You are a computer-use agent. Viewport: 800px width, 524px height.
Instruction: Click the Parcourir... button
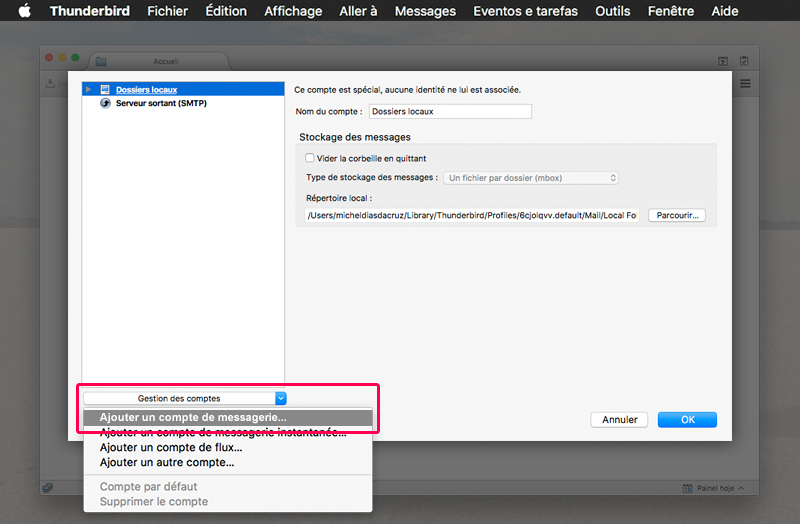pos(677,215)
